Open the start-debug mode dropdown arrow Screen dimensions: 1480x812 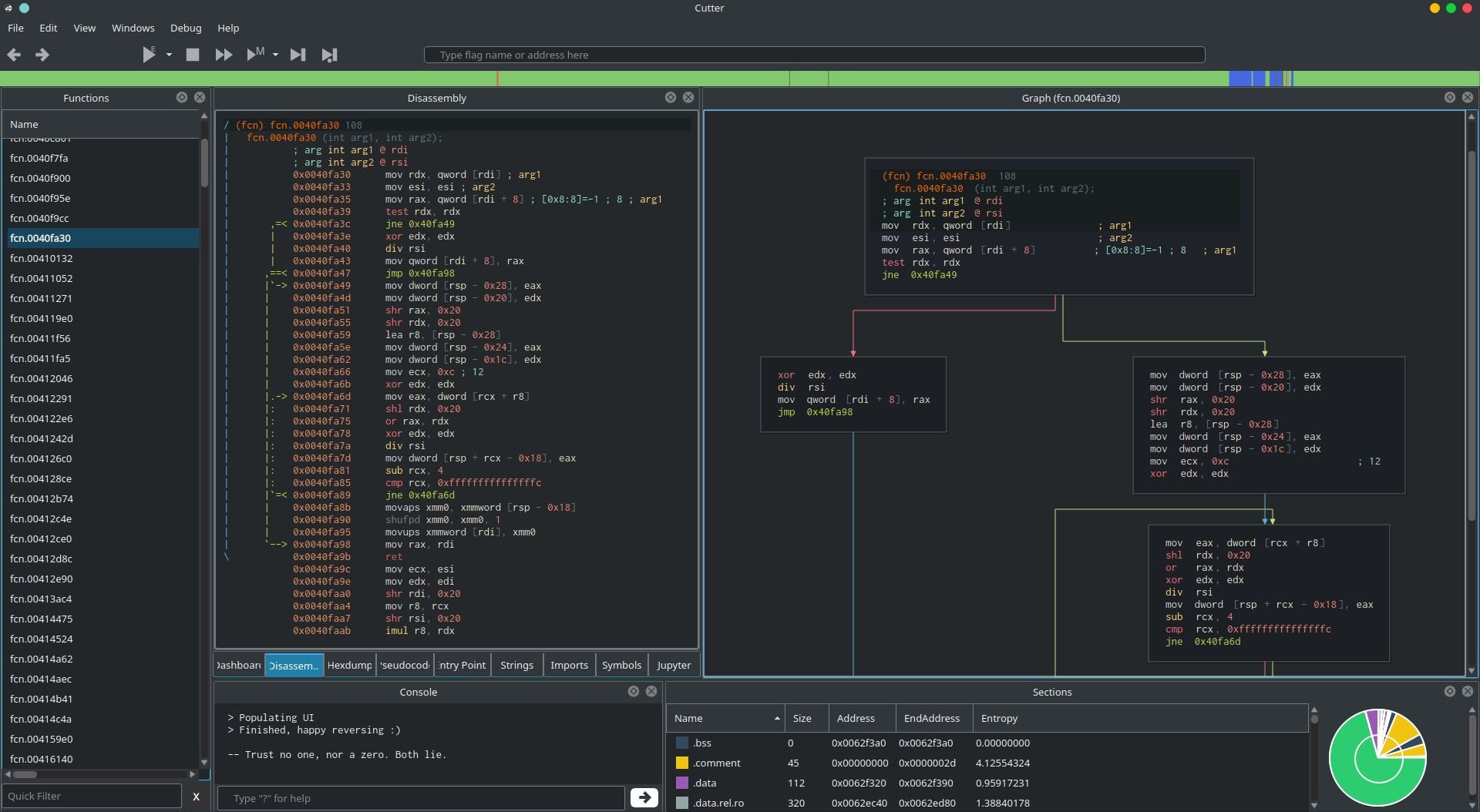tap(169, 55)
